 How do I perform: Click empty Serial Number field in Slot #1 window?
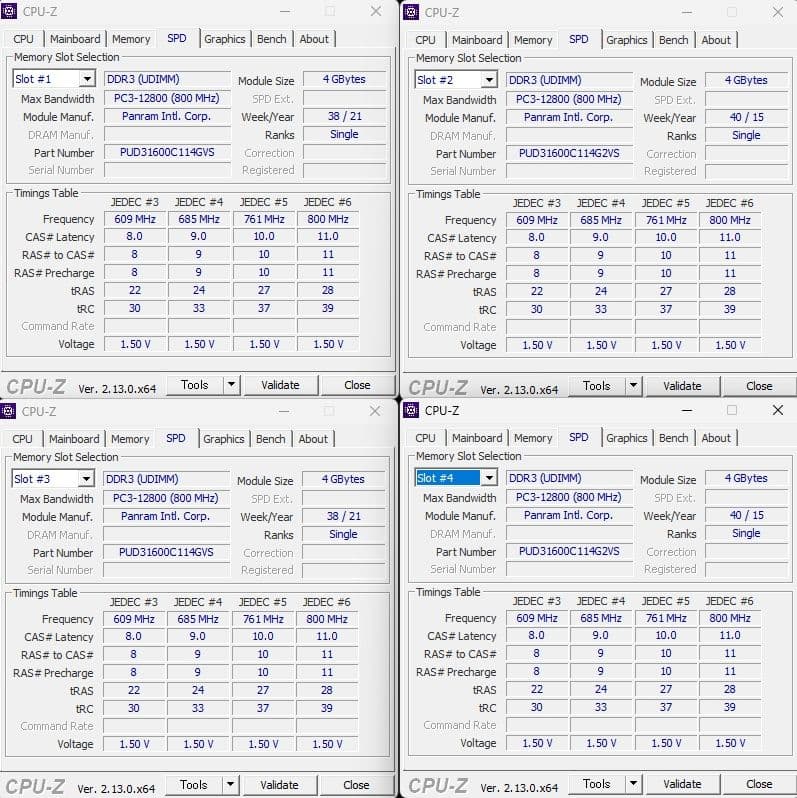[167, 170]
